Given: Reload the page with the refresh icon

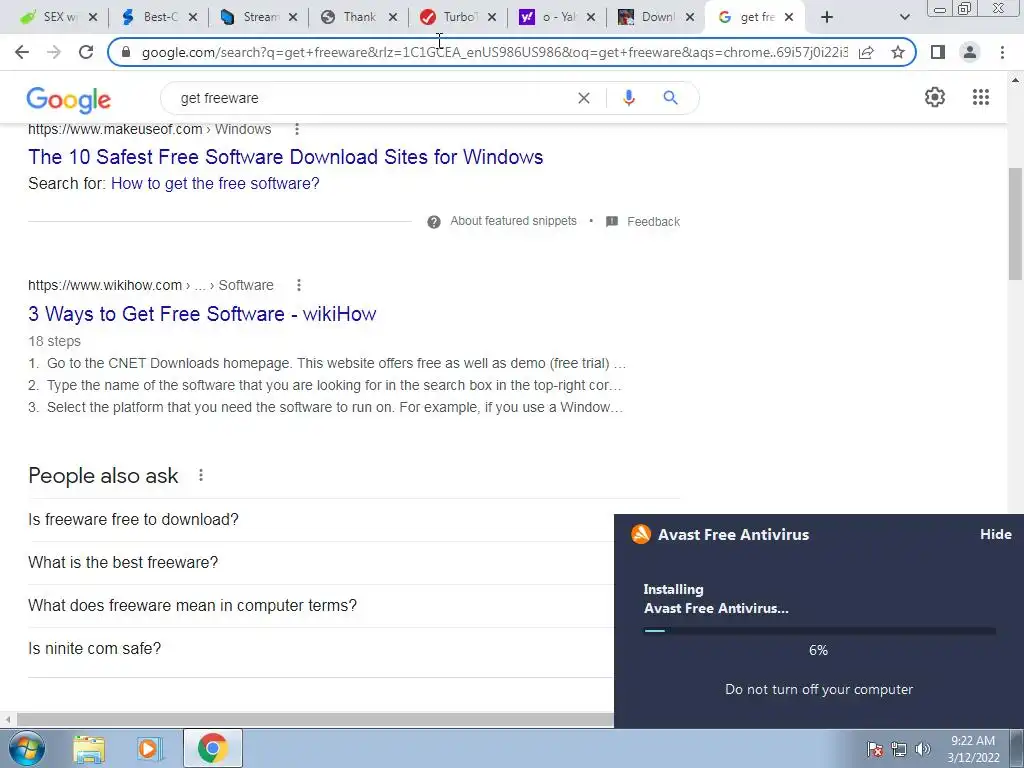Looking at the screenshot, I should point(86,52).
